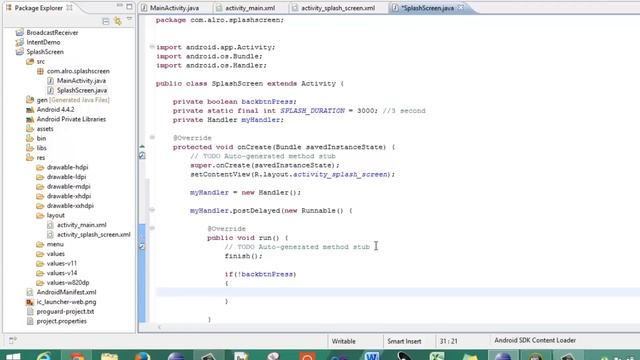Open Firefox from the taskbar
The height and width of the screenshot is (360, 640).
[x=142, y=356]
